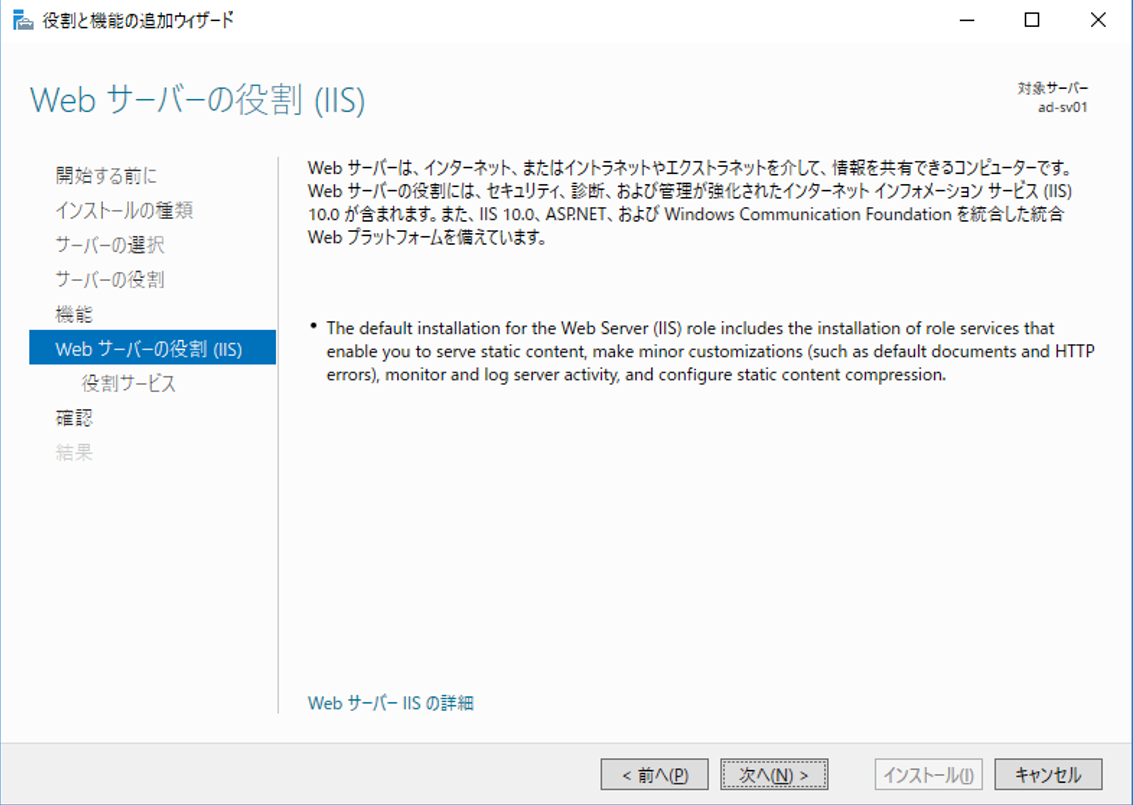Go to the 確認 step
Screen dimensions: 1133x805
74,418
